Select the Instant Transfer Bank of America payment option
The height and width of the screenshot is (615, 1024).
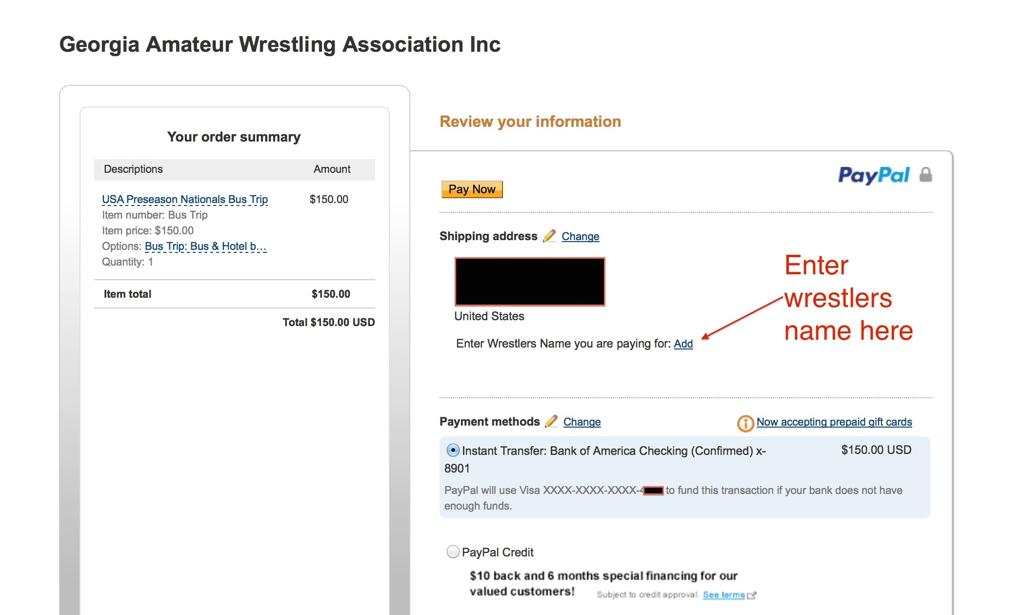click(450, 449)
